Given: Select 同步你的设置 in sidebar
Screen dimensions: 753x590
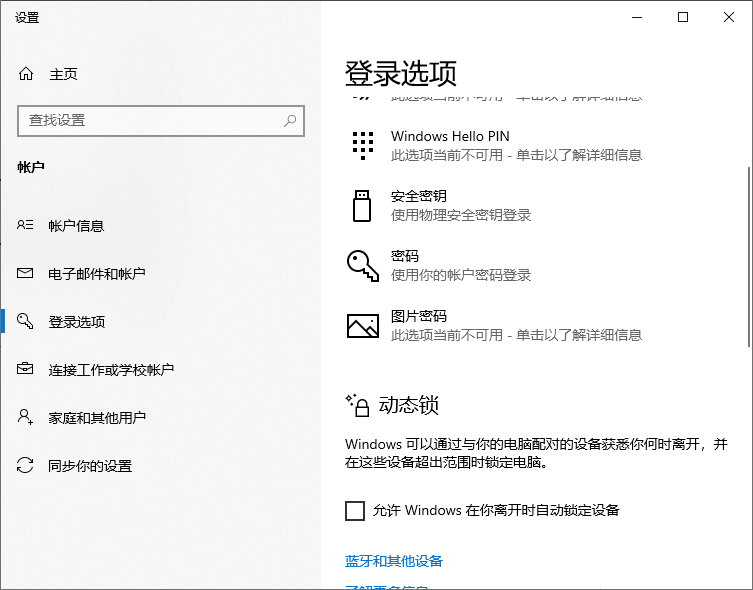Looking at the screenshot, I should pyautogui.click(x=90, y=466).
